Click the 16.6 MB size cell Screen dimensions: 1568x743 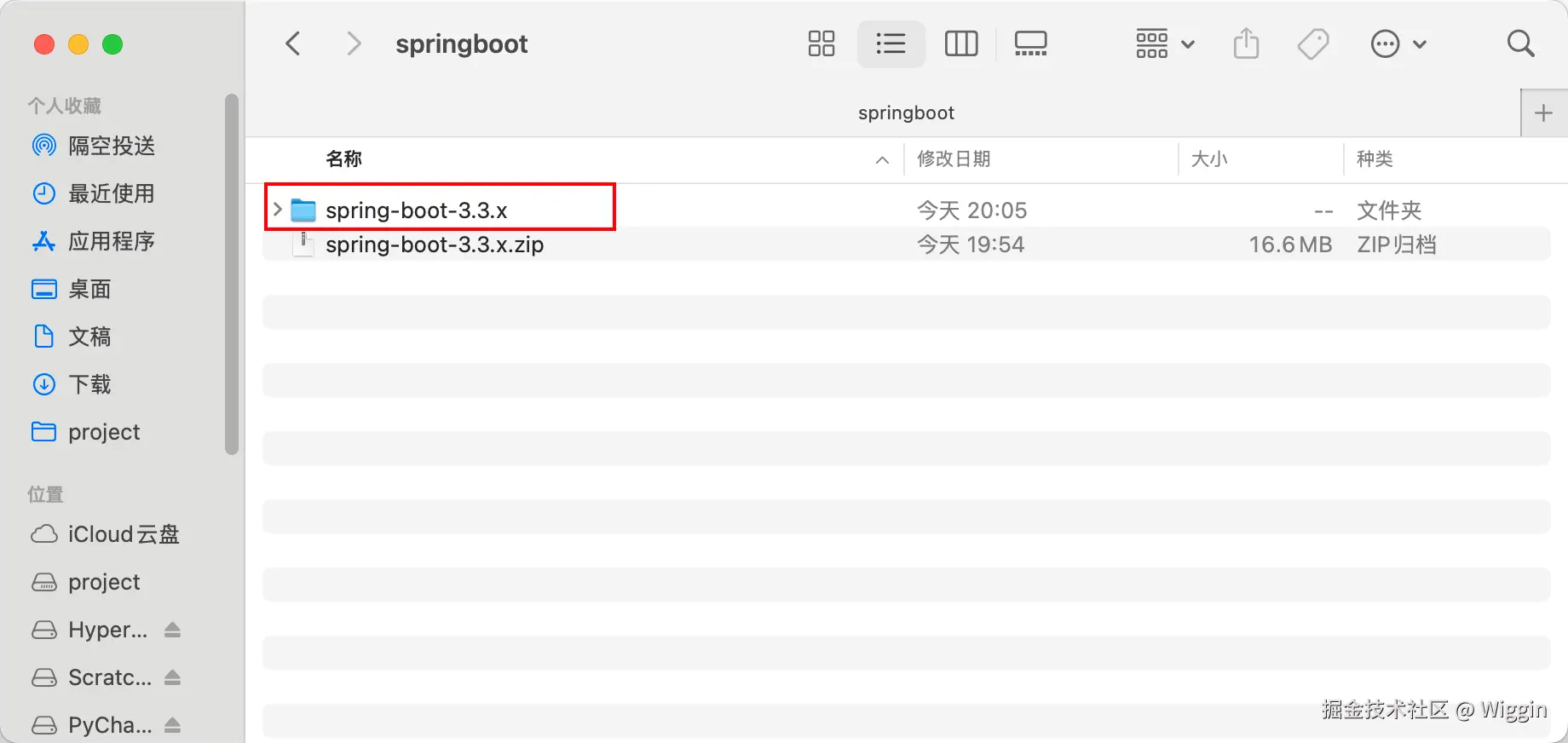[x=1290, y=245]
